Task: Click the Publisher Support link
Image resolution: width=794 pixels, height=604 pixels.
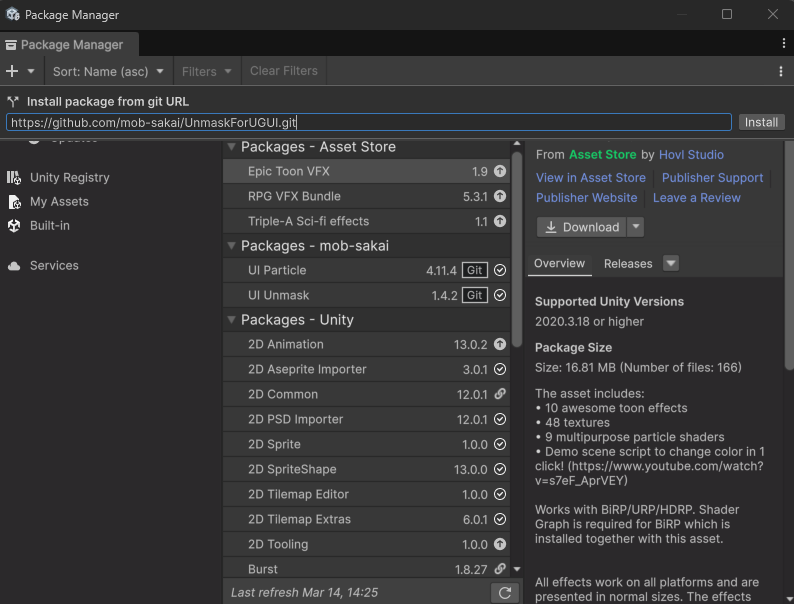Action: pyautogui.click(x=712, y=178)
